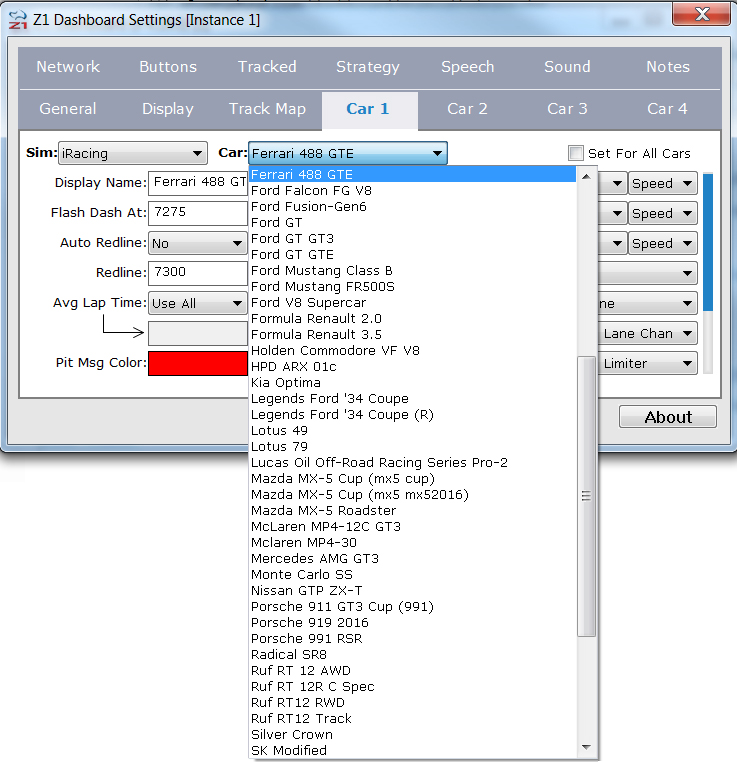Switch to the Display tab

168,109
